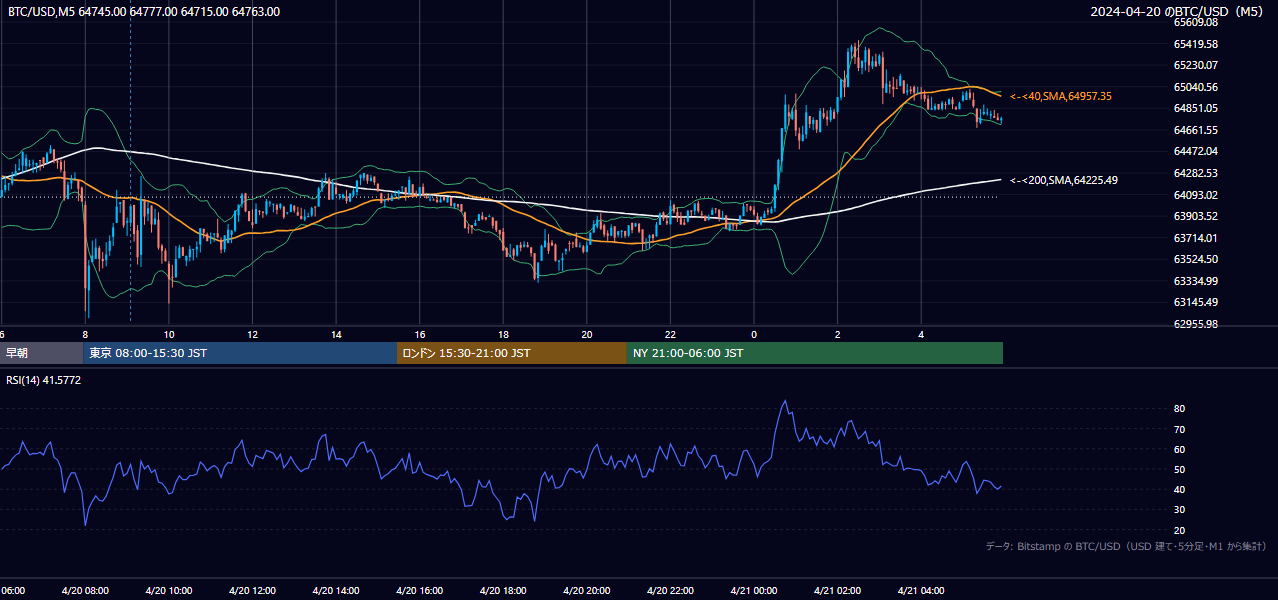Select the 200 SMA label 64225.49
The image size is (1278, 600).
pyautogui.click(x=1064, y=180)
